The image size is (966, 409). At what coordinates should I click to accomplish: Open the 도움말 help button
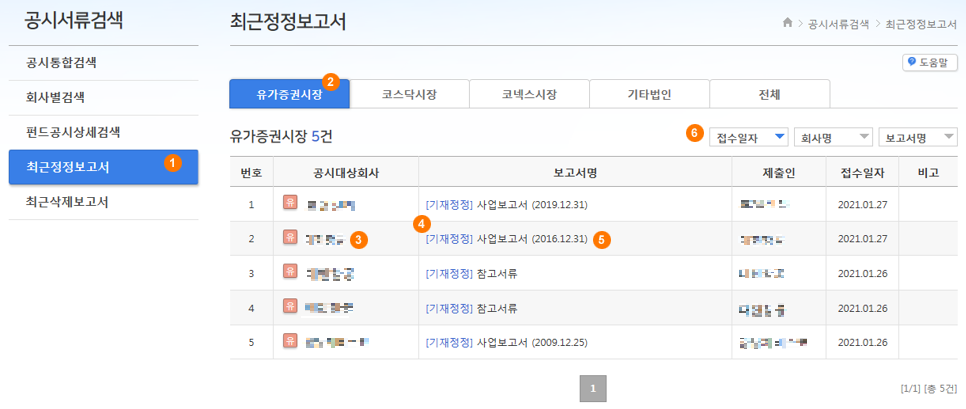930,63
